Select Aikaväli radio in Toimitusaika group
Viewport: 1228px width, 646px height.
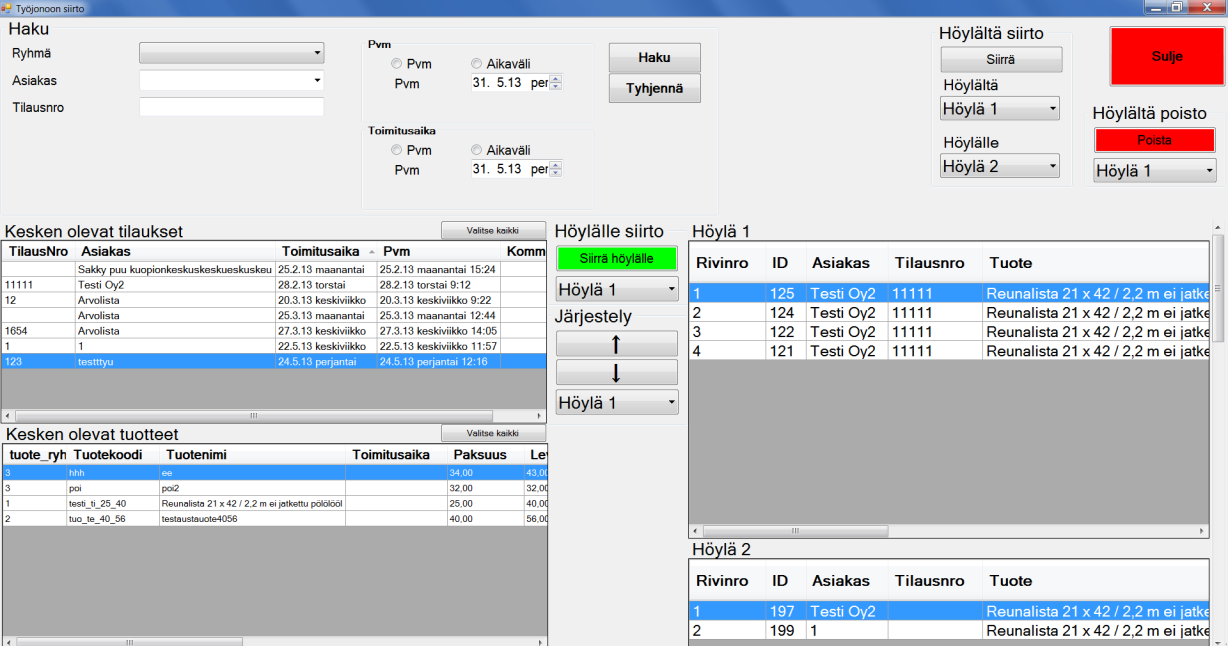tap(476, 150)
